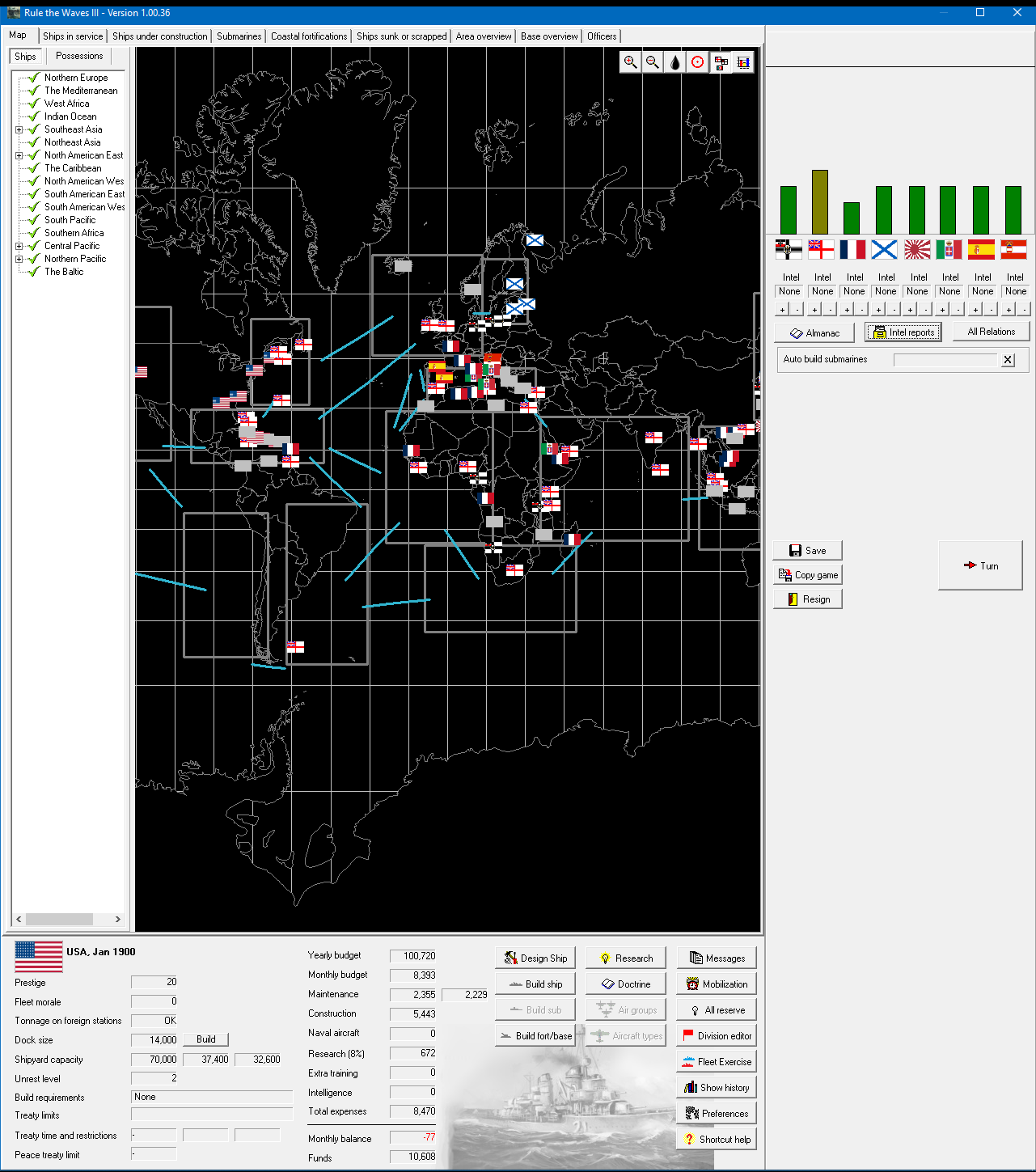The image size is (1036, 1172).
Task: Open the Almanac
Action: point(814,332)
